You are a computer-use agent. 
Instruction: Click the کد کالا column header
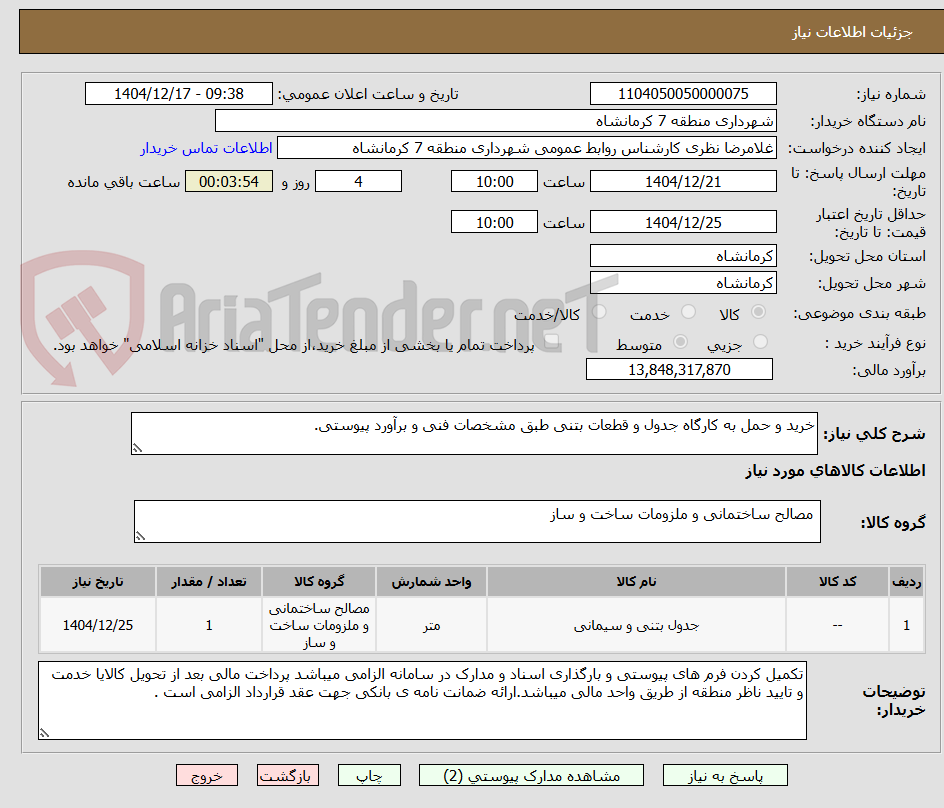837,582
